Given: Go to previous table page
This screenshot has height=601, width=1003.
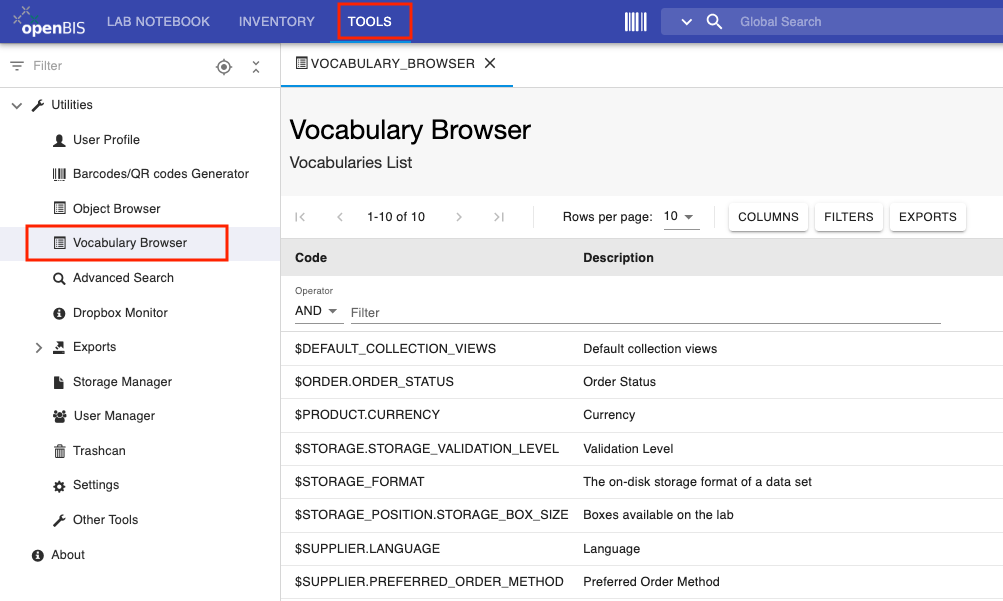Looking at the screenshot, I should point(340,217).
